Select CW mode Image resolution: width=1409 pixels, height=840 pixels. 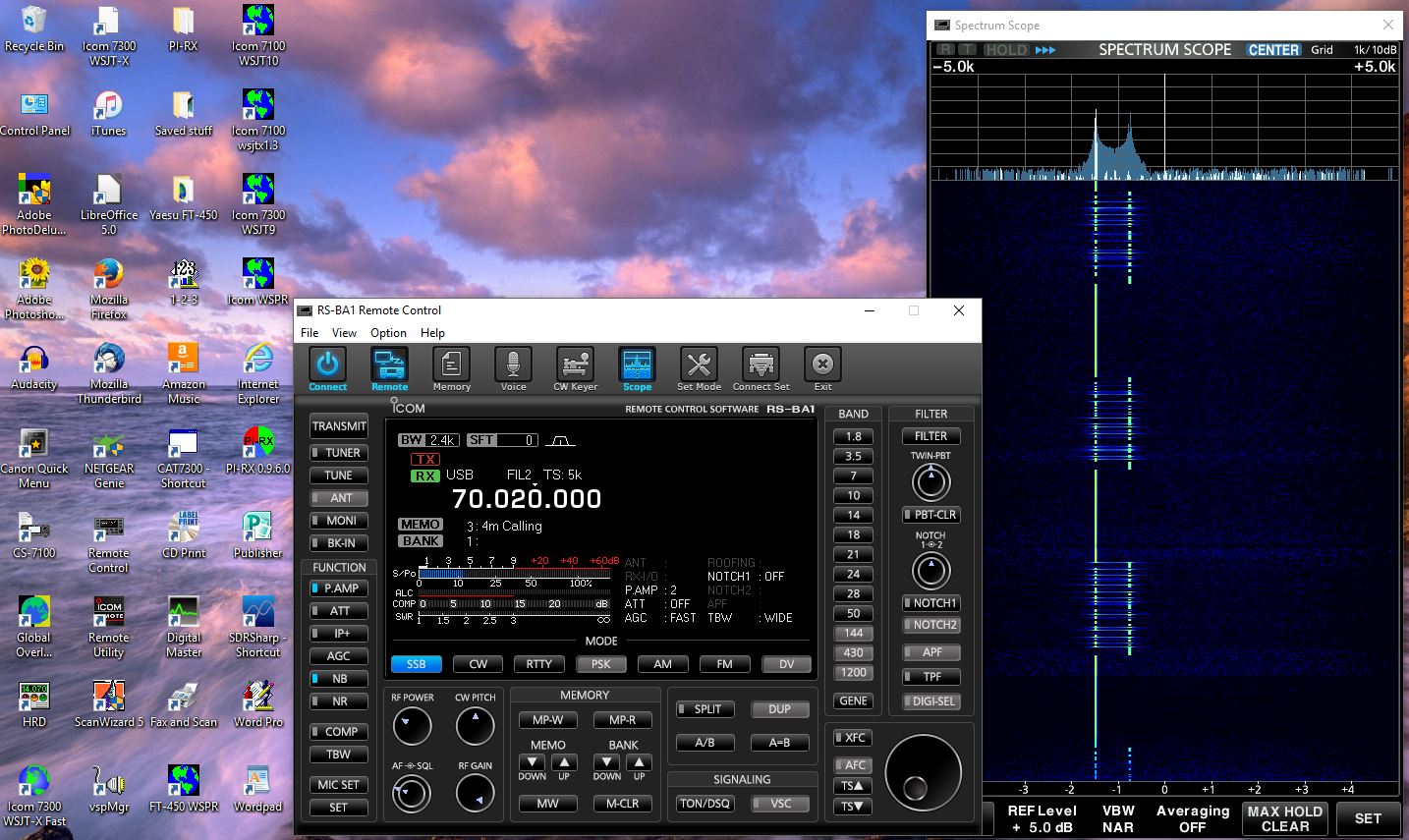click(x=478, y=664)
